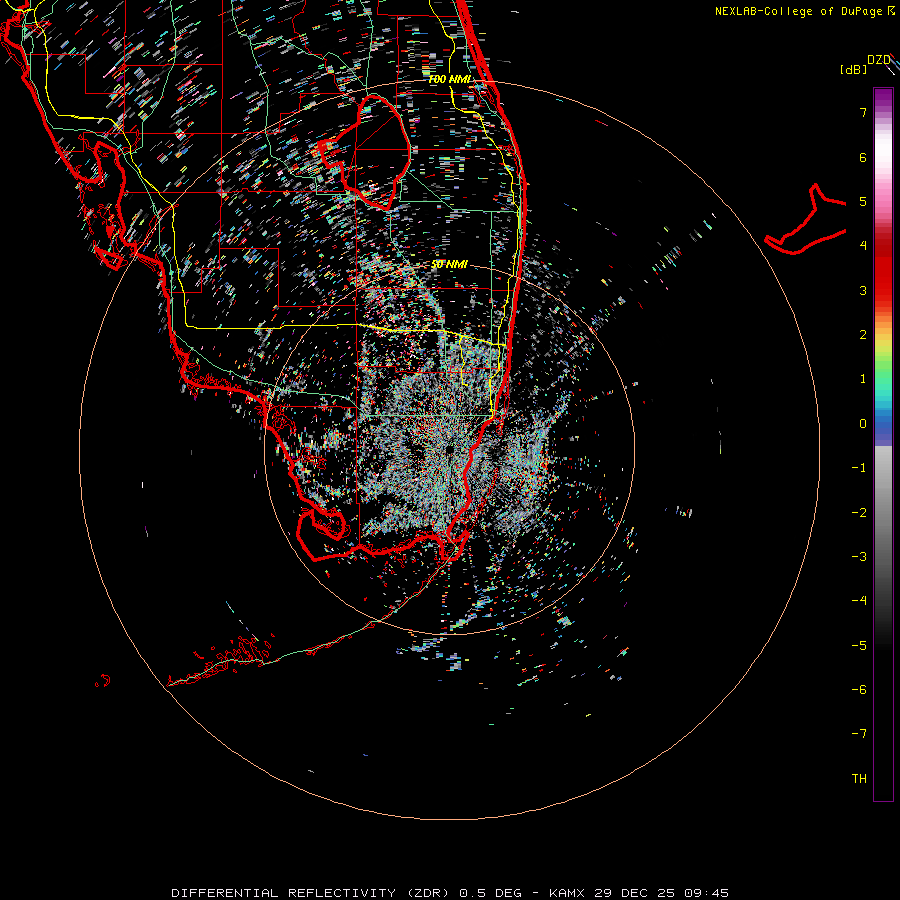The height and width of the screenshot is (900, 900).
Task: Click the 0.5 DEG elevation text
Action: click(491, 893)
